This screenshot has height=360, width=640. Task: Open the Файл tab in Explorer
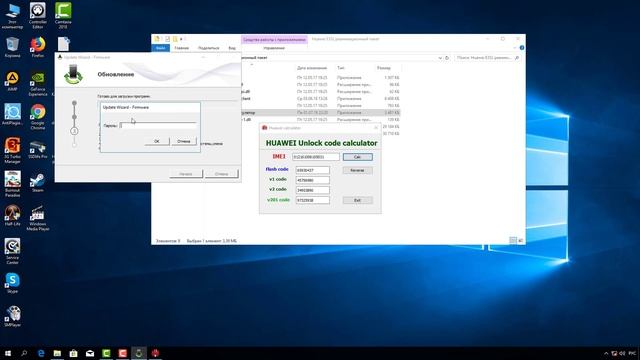[160, 48]
